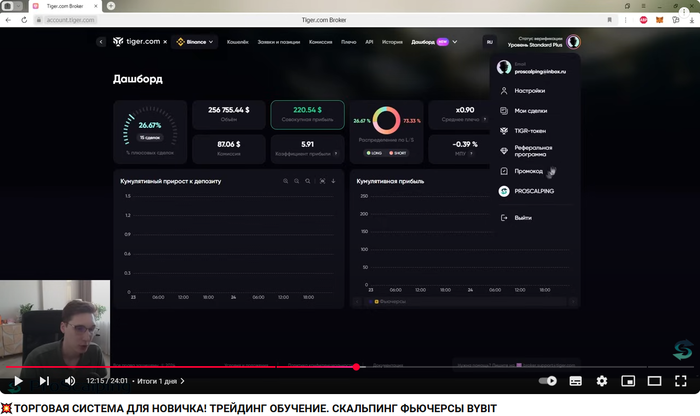Download the cumulative growth chart

coord(333,181)
